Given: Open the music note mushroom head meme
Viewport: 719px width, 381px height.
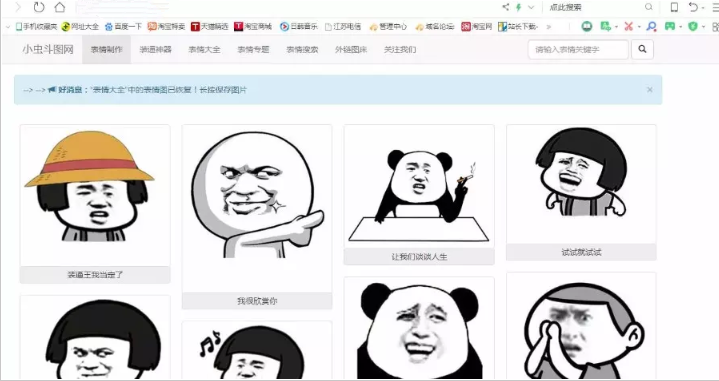Looking at the screenshot, I should point(257,351).
